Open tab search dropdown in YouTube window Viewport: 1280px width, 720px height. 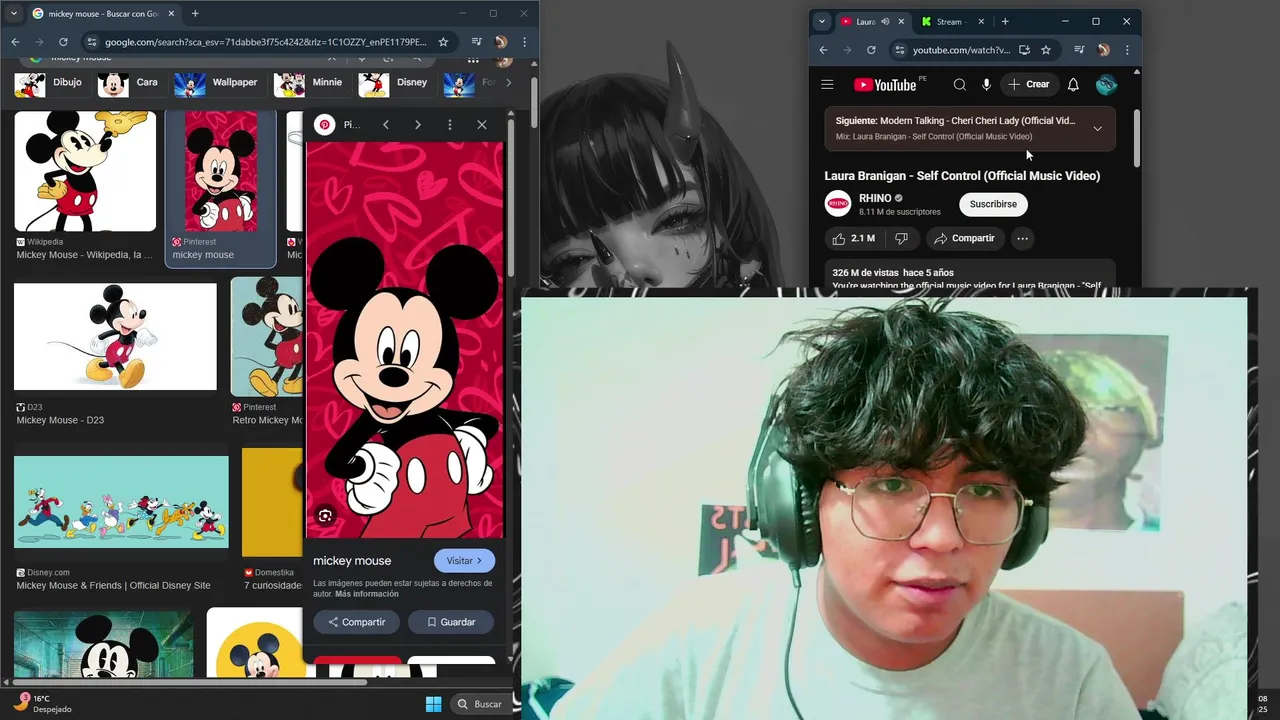pyautogui.click(x=822, y=21)
